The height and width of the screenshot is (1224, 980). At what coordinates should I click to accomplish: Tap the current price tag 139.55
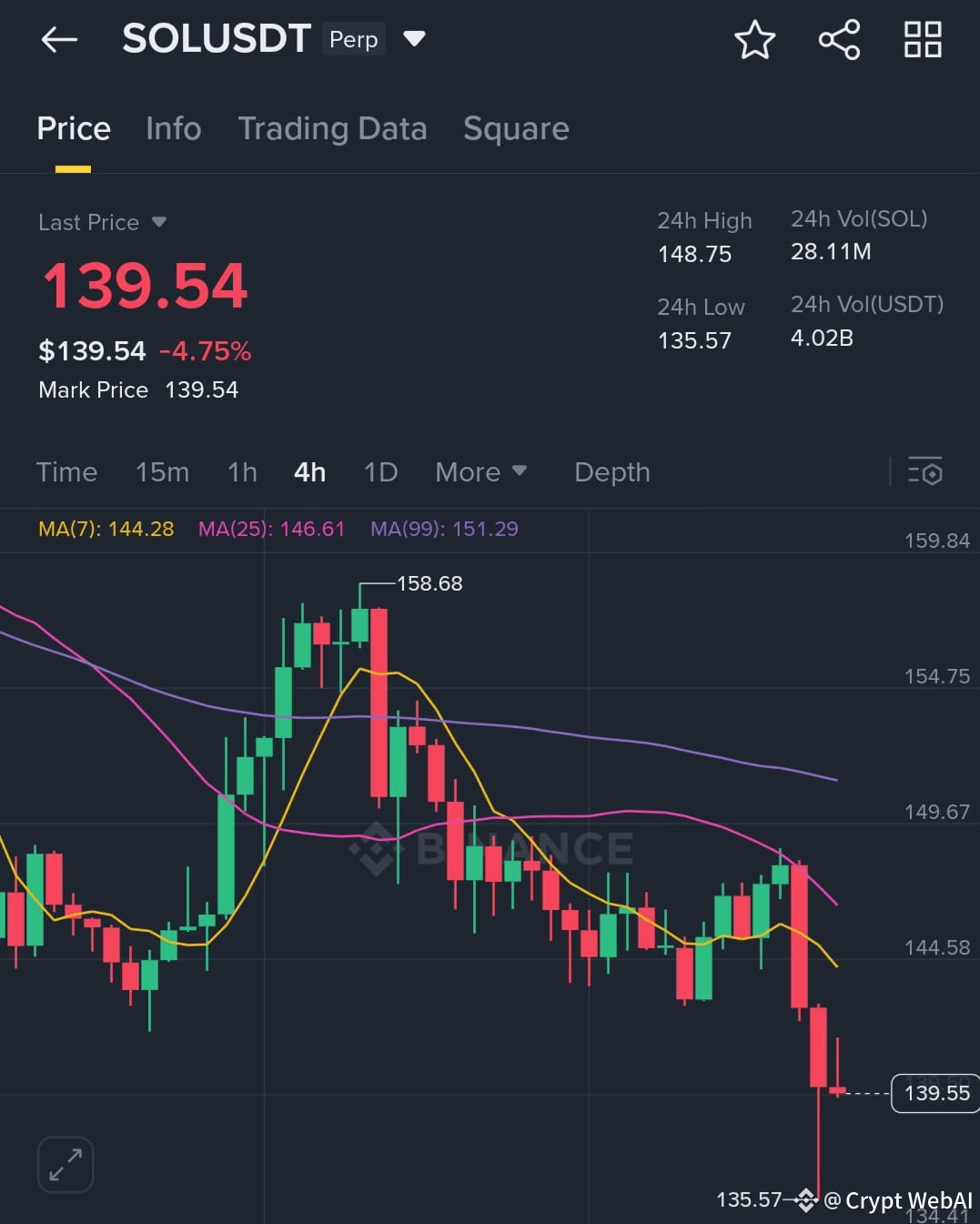pyautogui.click(x=936, y=1093)
